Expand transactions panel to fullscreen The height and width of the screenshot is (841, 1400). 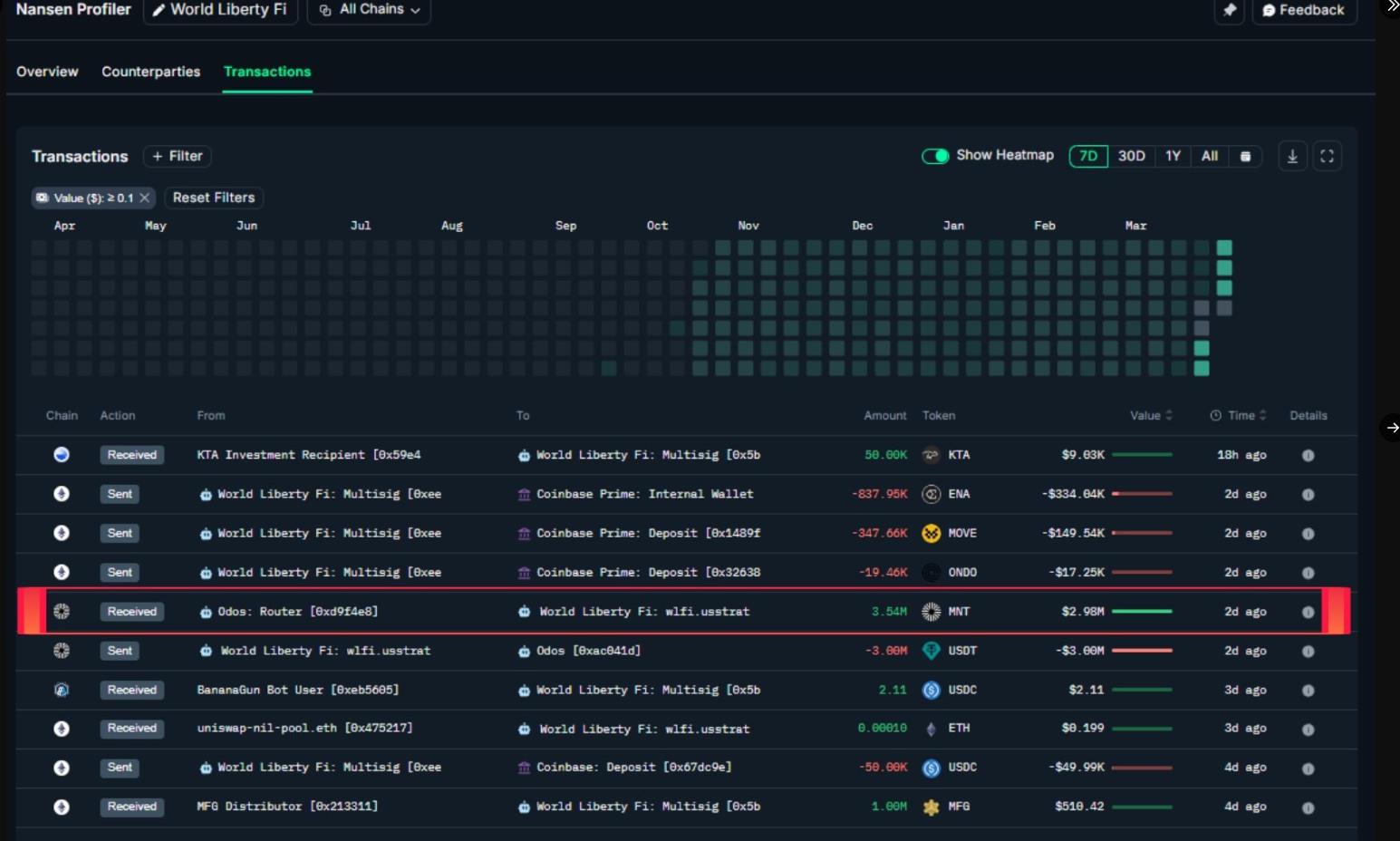click(1327, 156)
